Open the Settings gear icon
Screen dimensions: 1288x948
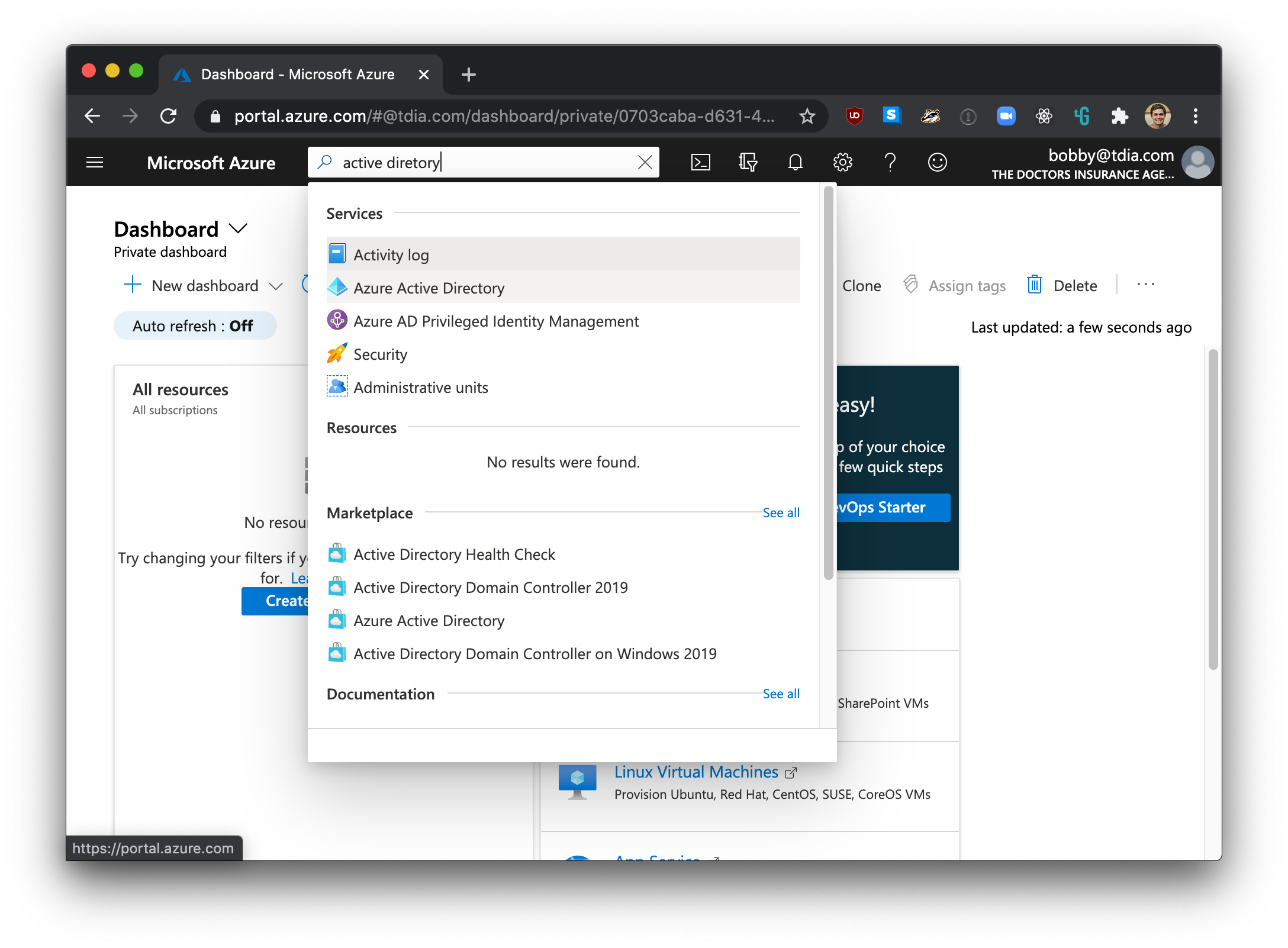pyautogui.click(x=842, y=162)
